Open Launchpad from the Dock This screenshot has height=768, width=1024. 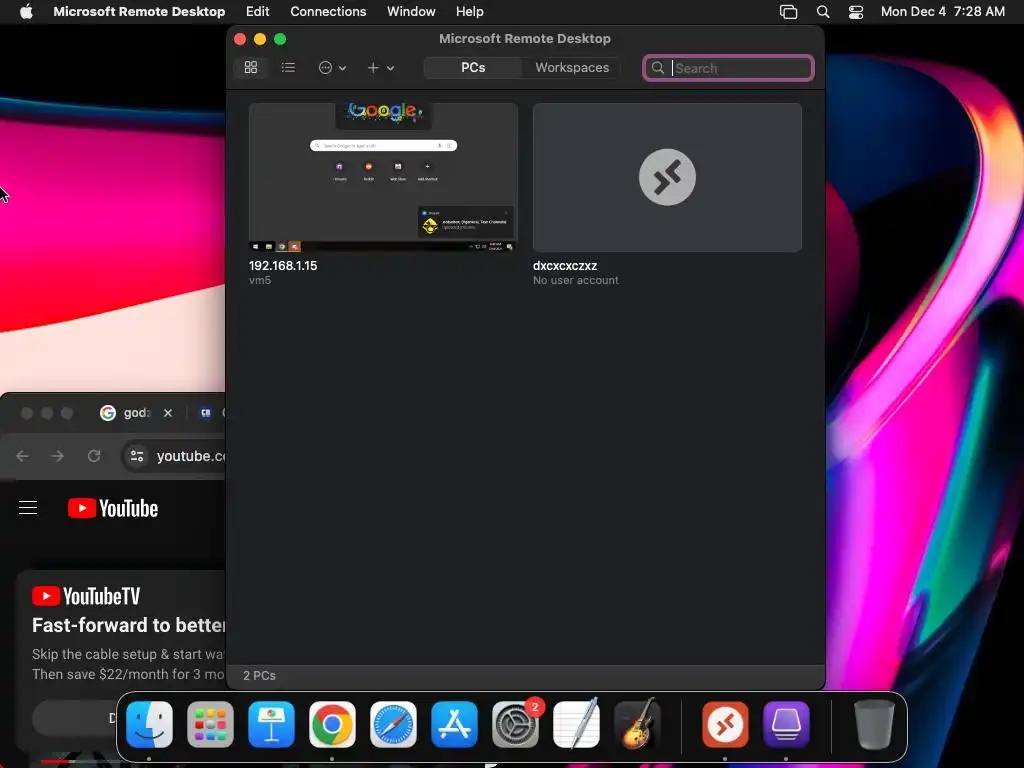(x=210, y=724)
